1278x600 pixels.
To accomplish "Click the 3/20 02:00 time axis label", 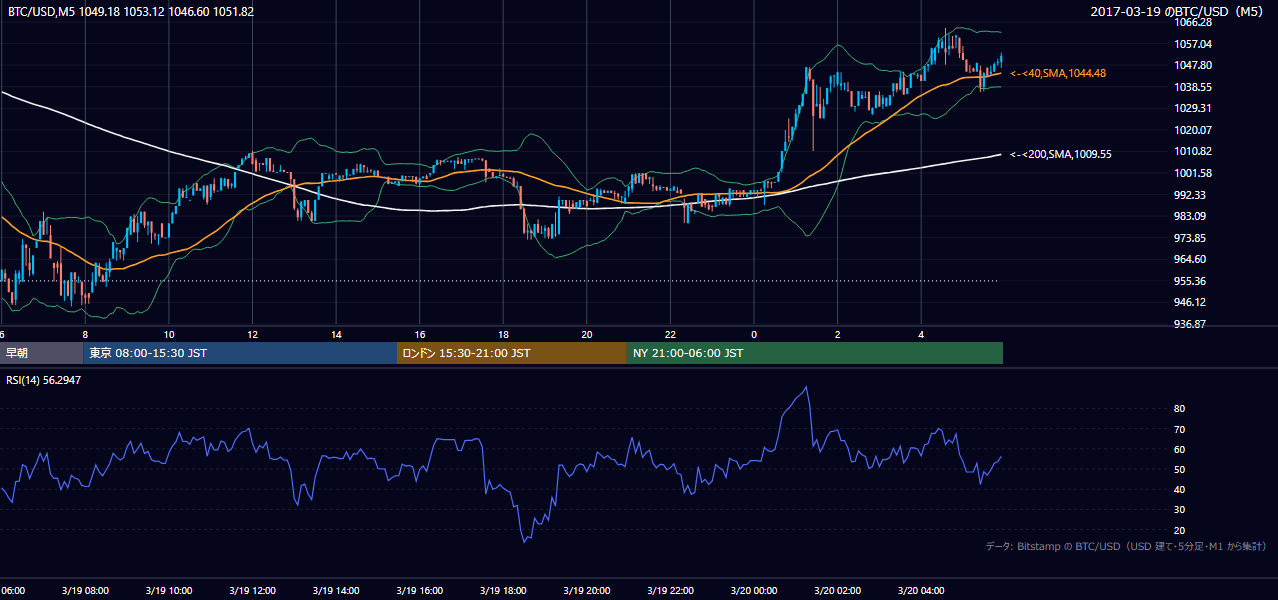I will tap(837, 591).
